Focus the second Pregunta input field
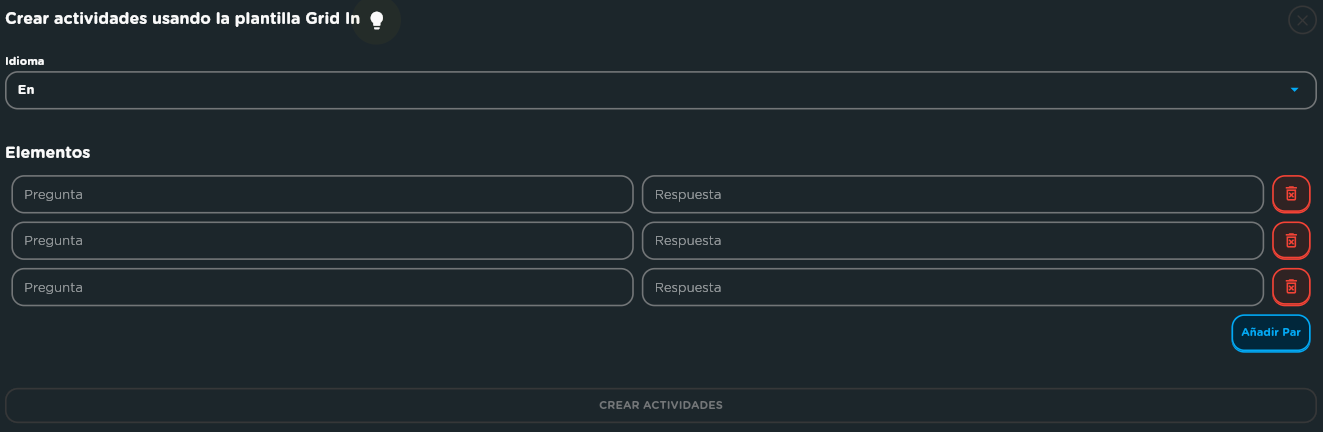This screenshot has height=432, width=1323. pos(322,240)
